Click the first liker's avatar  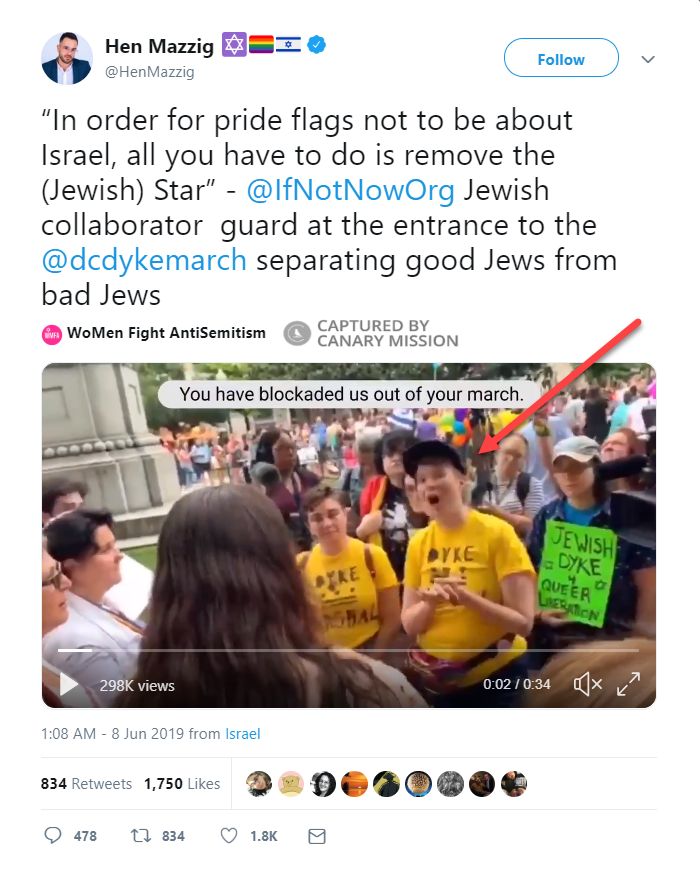[258, 783]
